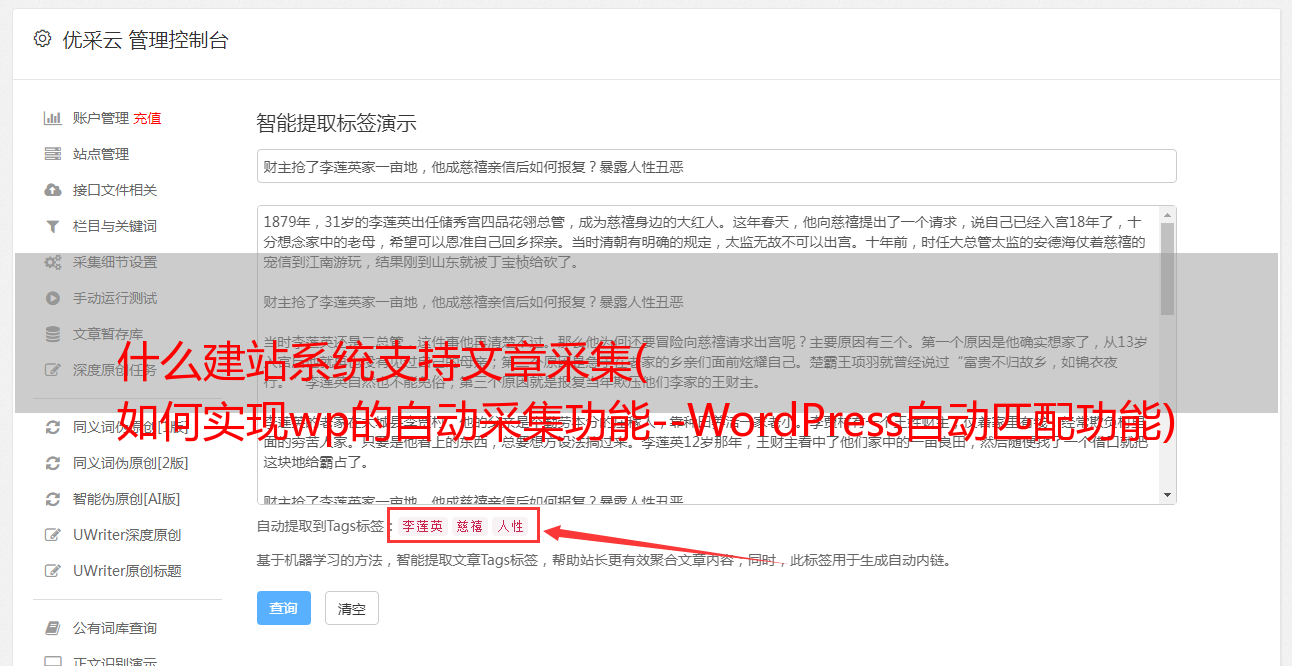The width and height of the screenshot is (1292, 666).
Task: Click the article title input field
Action: pos(716,166)
